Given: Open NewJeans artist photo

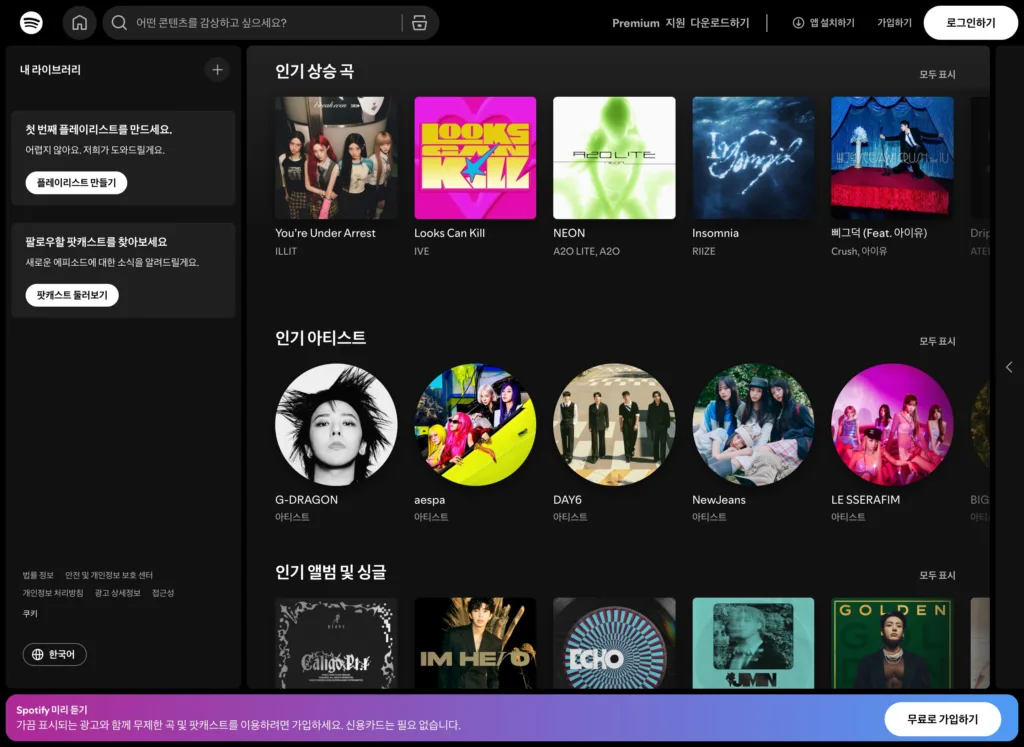Looking at the screenshot, I should [x=753, y=424].
